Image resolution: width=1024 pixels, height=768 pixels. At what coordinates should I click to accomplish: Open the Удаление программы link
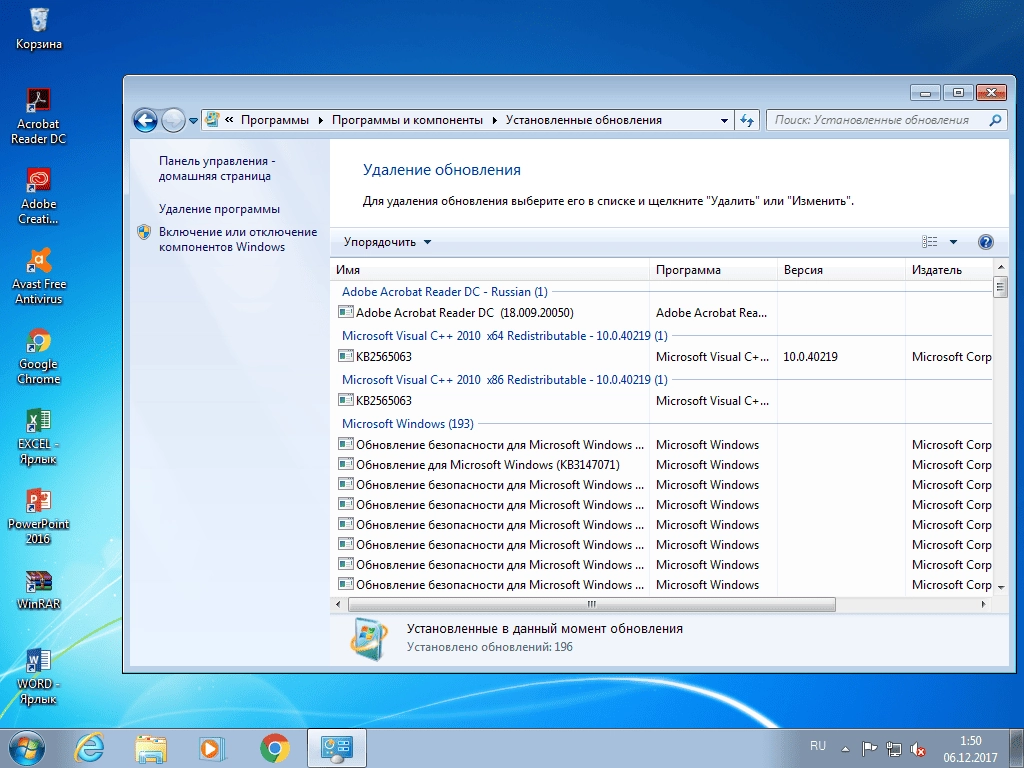click(x=219, y=209)
